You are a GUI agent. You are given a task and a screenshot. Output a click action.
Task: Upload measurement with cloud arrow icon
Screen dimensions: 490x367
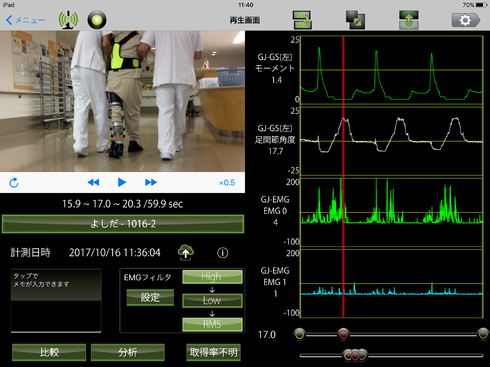[x=186, y=253]
